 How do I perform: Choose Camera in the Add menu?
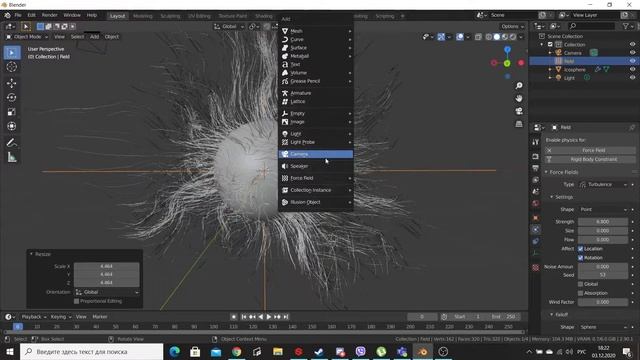[x=316, y=154]
